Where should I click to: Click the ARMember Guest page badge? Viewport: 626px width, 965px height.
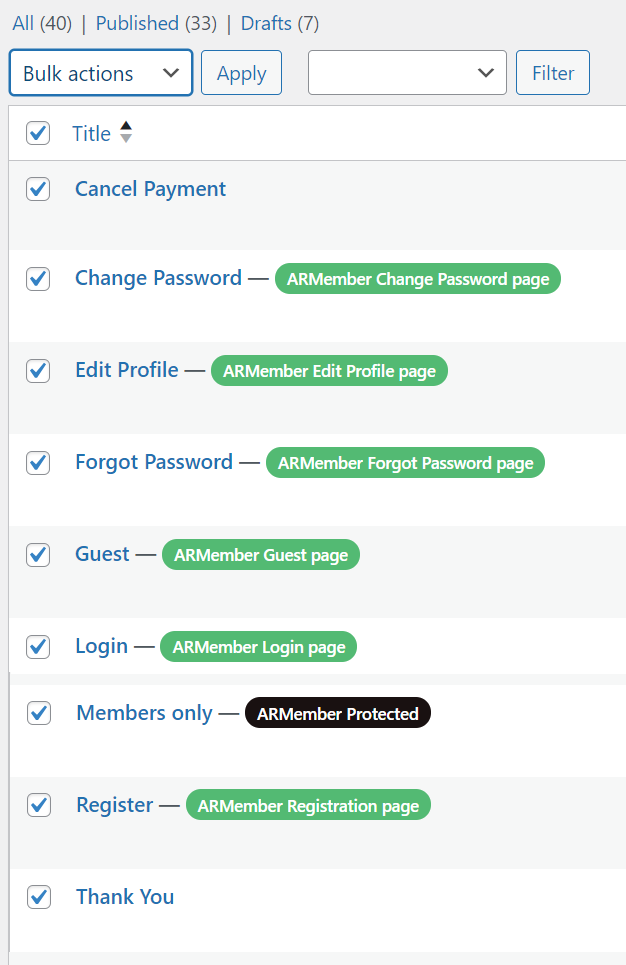pos(260,555)
